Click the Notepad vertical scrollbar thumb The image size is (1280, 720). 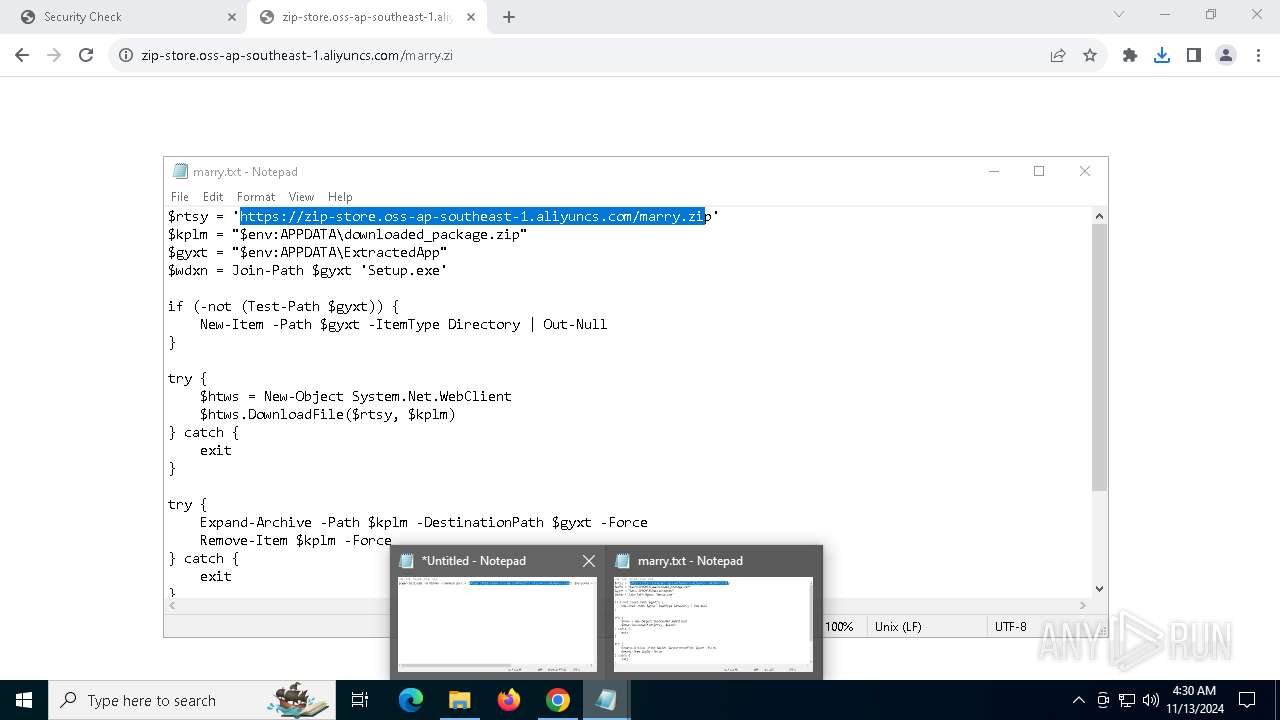[x=1099, y=357]
